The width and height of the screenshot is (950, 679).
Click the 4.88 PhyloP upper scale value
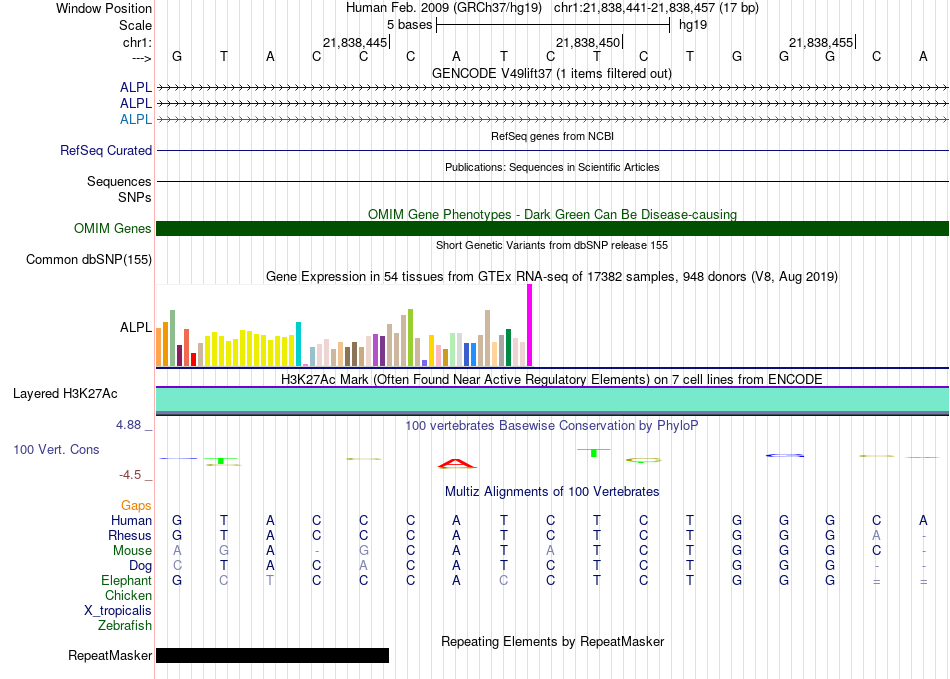[128, 425]
